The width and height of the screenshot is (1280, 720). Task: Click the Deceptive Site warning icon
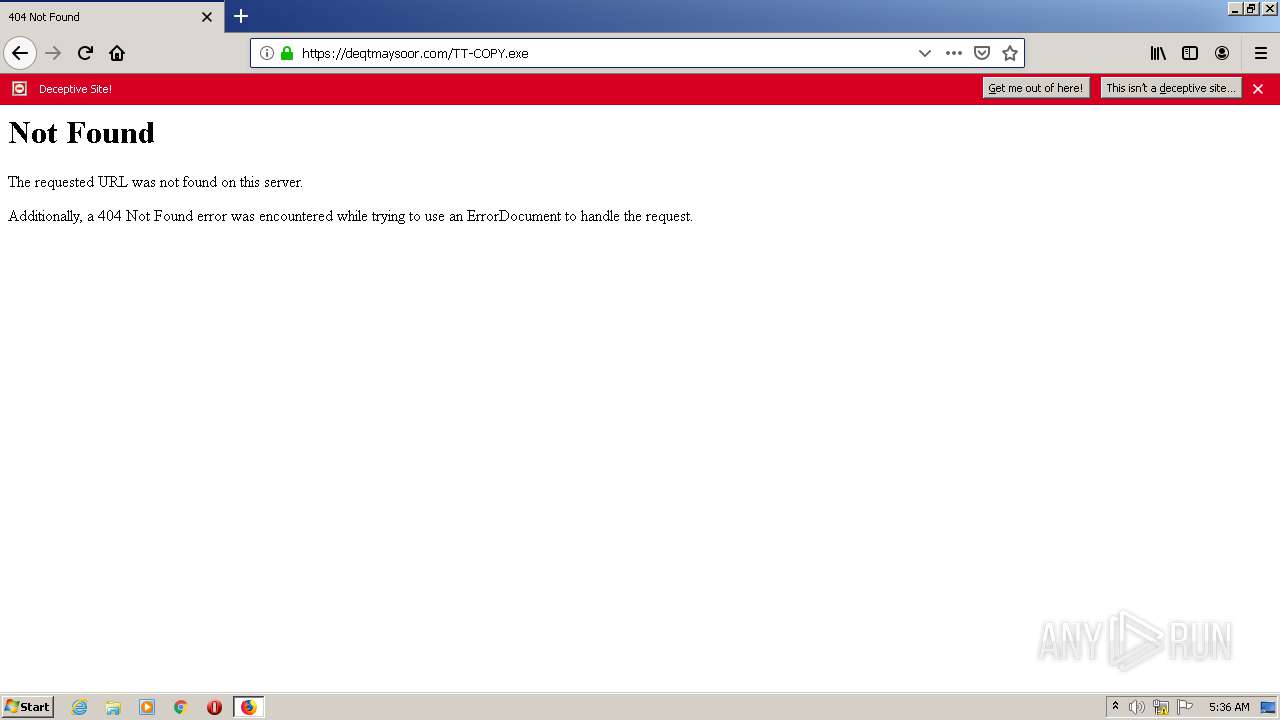[19, 89]
